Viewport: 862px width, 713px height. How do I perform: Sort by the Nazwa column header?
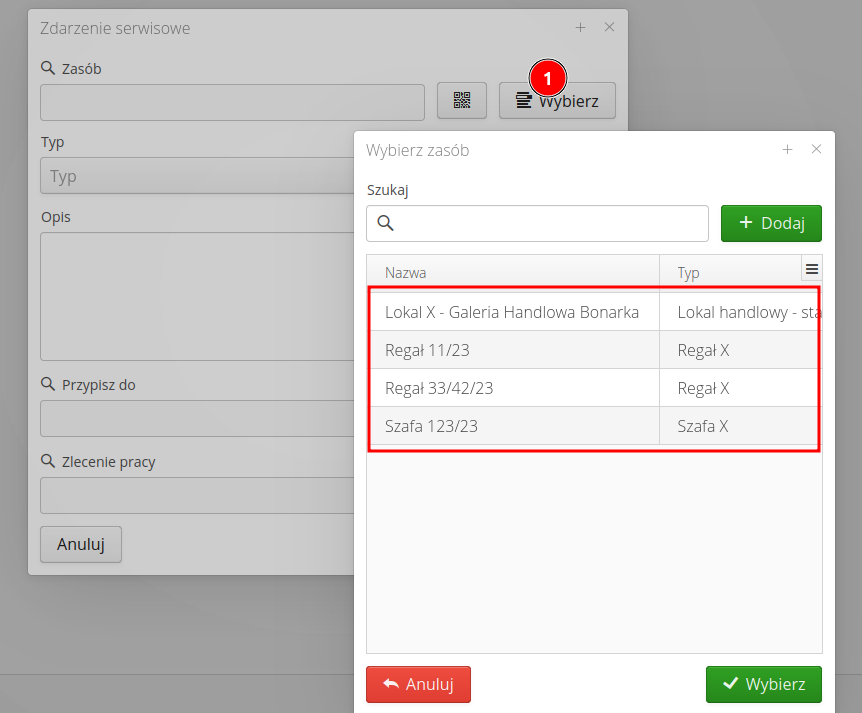[x=511, y=273]
